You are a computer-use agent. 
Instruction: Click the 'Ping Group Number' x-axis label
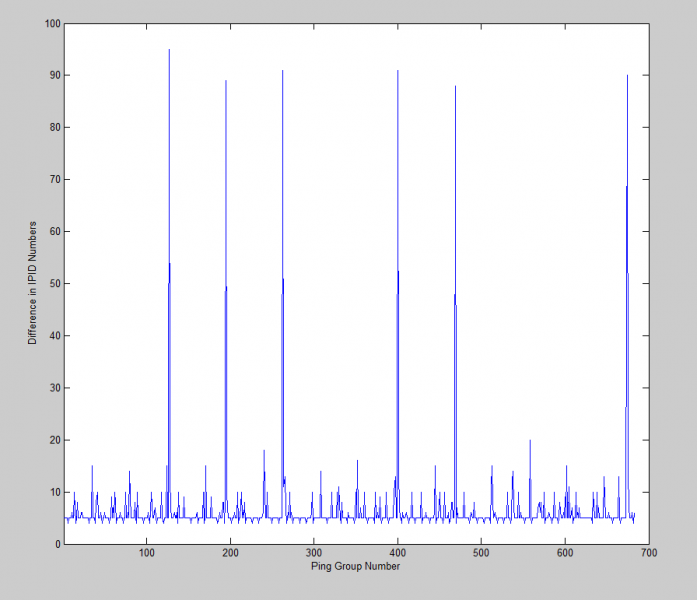coord(356,567)
